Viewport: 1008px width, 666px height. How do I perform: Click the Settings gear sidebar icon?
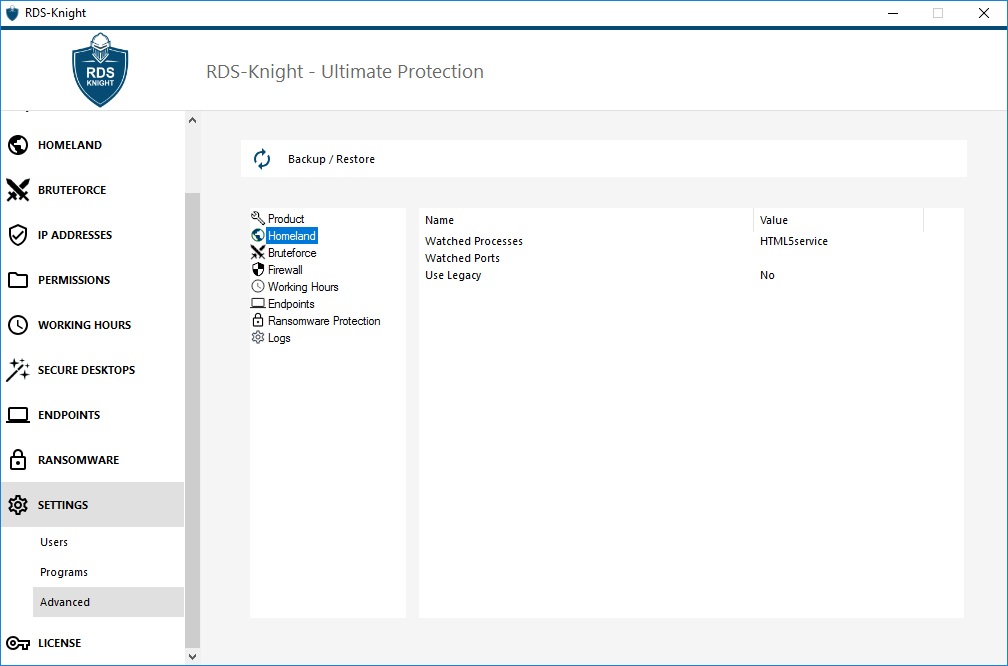pos(18,505)
